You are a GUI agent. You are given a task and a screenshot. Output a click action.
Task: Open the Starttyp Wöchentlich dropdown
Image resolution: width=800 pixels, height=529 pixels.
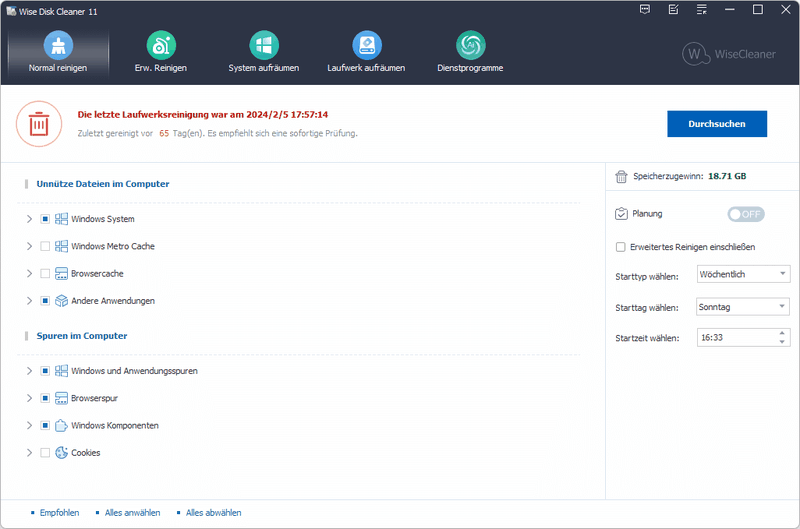coord(743,274)
